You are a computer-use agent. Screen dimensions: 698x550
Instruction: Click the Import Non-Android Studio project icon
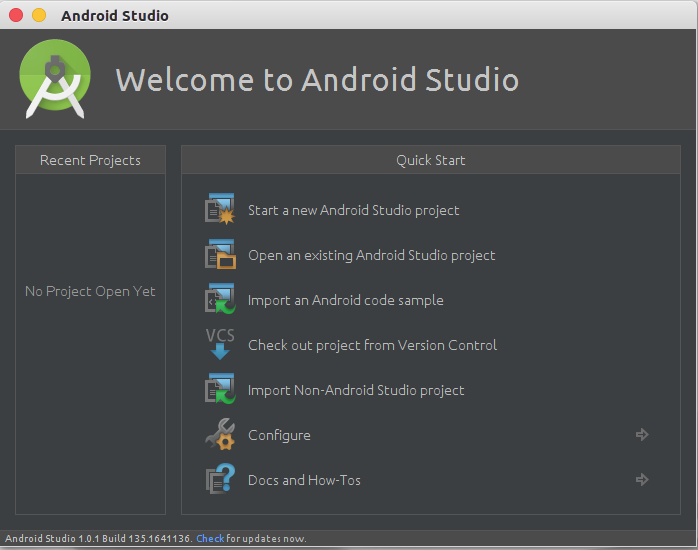[x=220, y=388]
